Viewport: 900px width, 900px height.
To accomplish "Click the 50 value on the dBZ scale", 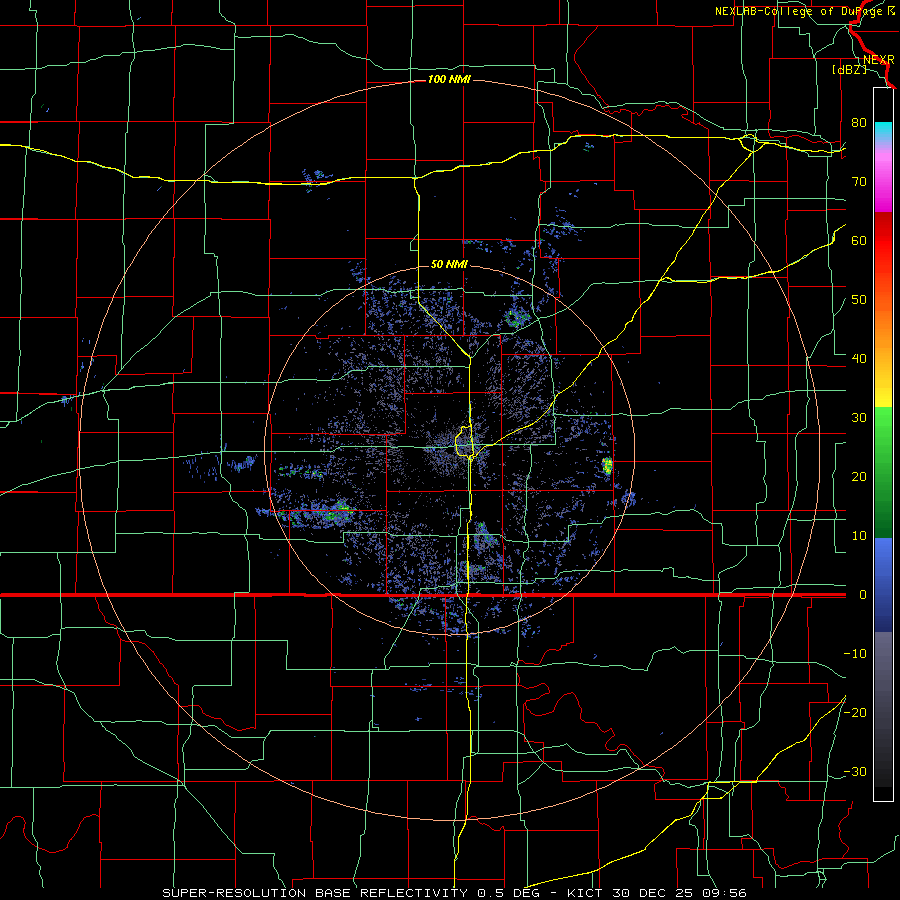I will point(859,300).
